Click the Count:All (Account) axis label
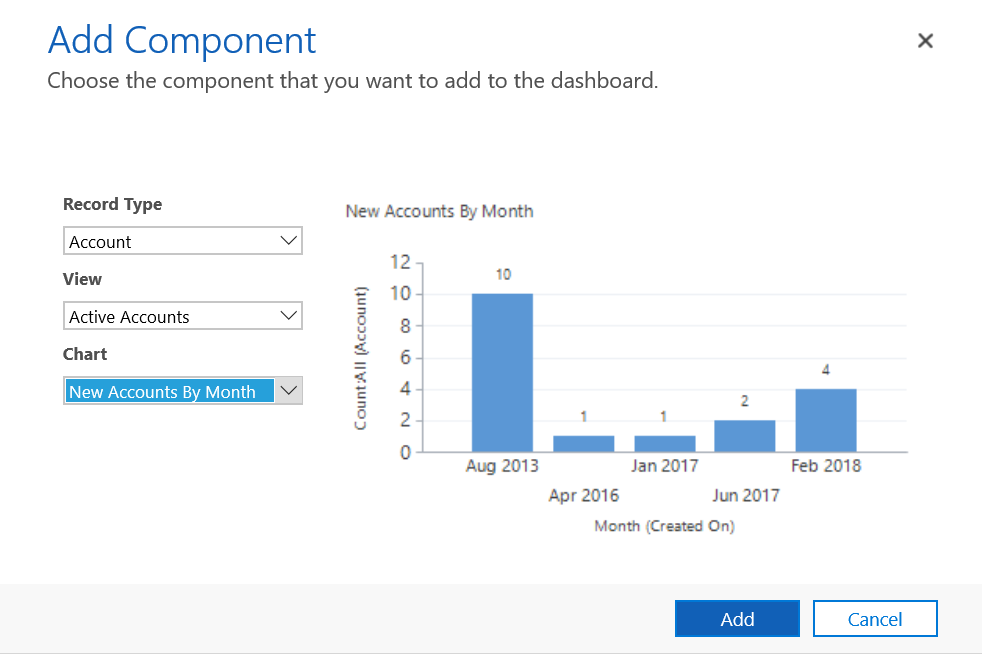982x654 pixels. [361, 357]
